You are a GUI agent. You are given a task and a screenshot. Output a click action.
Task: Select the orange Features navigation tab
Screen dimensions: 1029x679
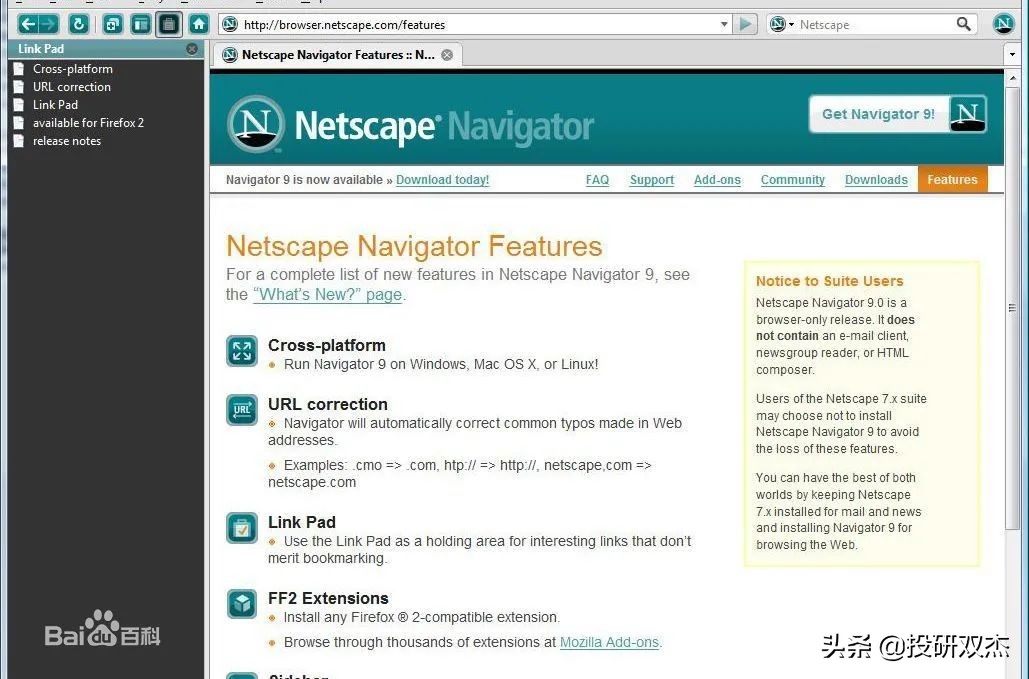(952, 180)
